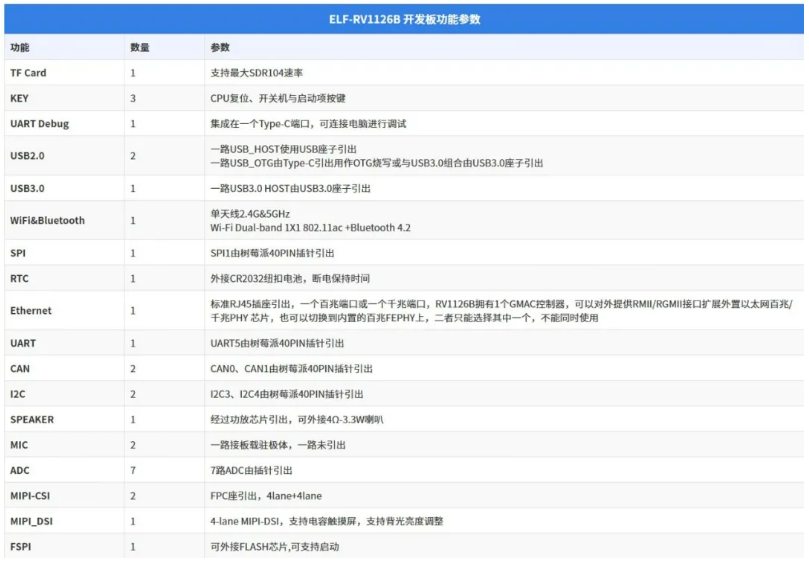The width and height of the screenshot is (809, 561).
Task: Click the I2C3、I2C4 description text
Action: coord(287,394)
